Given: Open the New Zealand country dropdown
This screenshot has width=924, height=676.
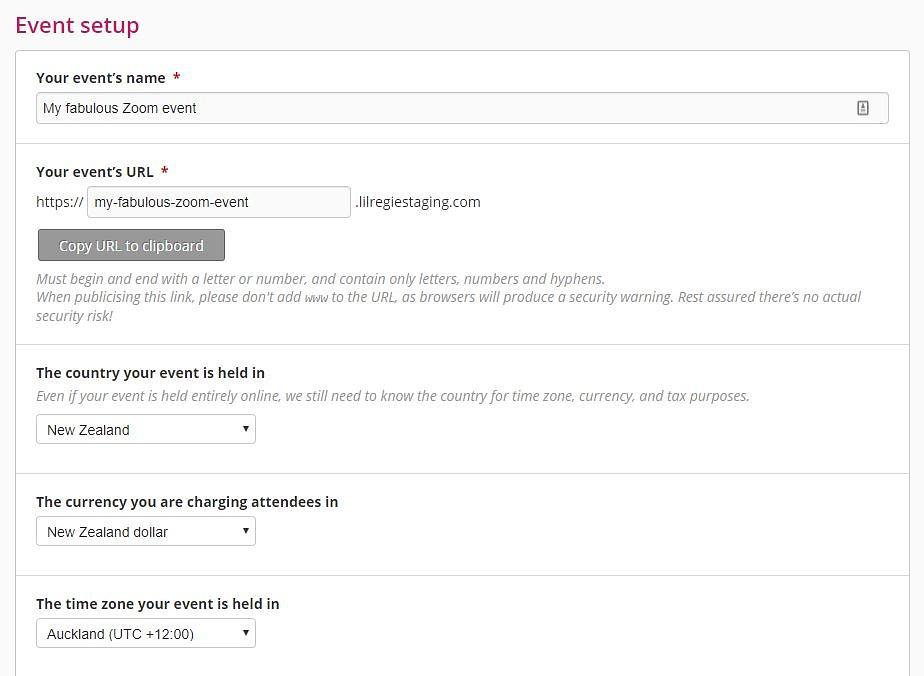Looking at the screenshot, I should point(146,429).
